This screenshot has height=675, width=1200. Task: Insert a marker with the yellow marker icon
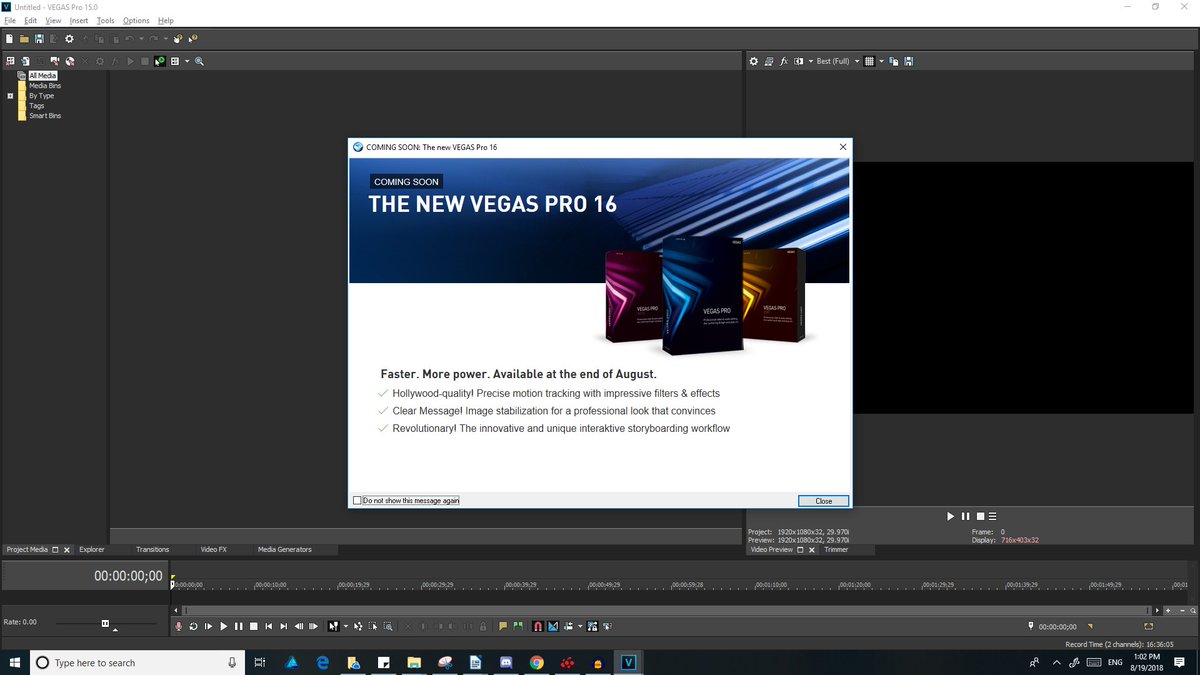pos(503,626)
